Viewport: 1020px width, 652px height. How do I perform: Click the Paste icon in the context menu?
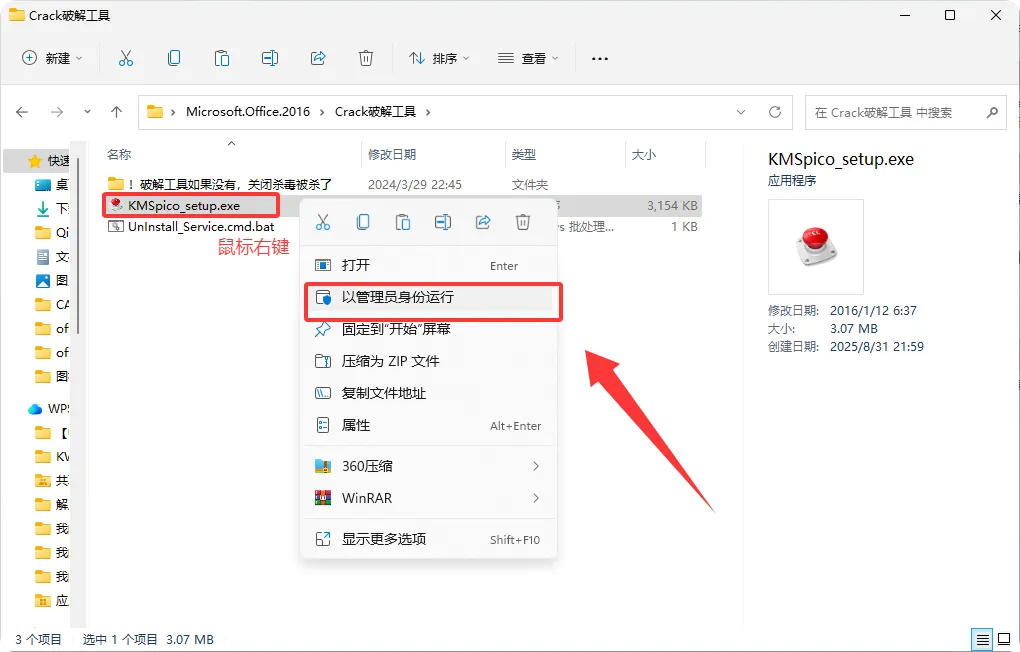[403, 223]
